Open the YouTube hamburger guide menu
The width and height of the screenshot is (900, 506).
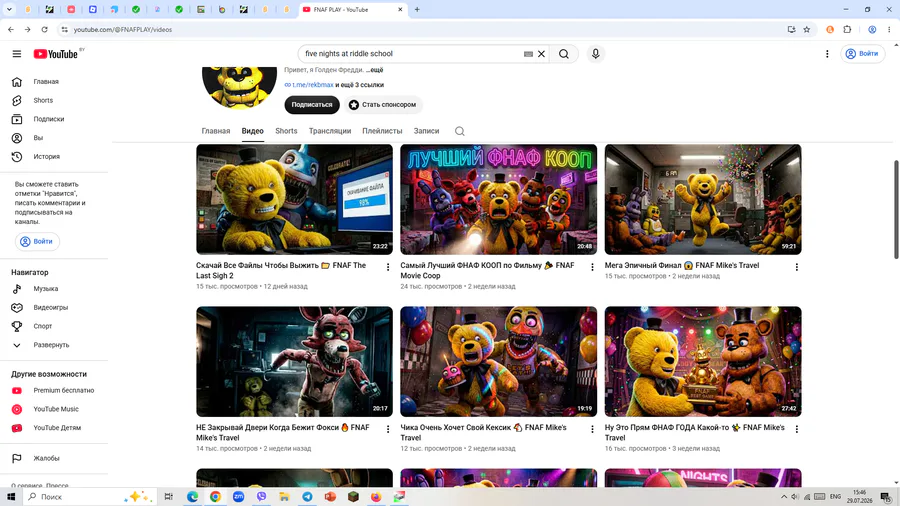coord(17,54)
